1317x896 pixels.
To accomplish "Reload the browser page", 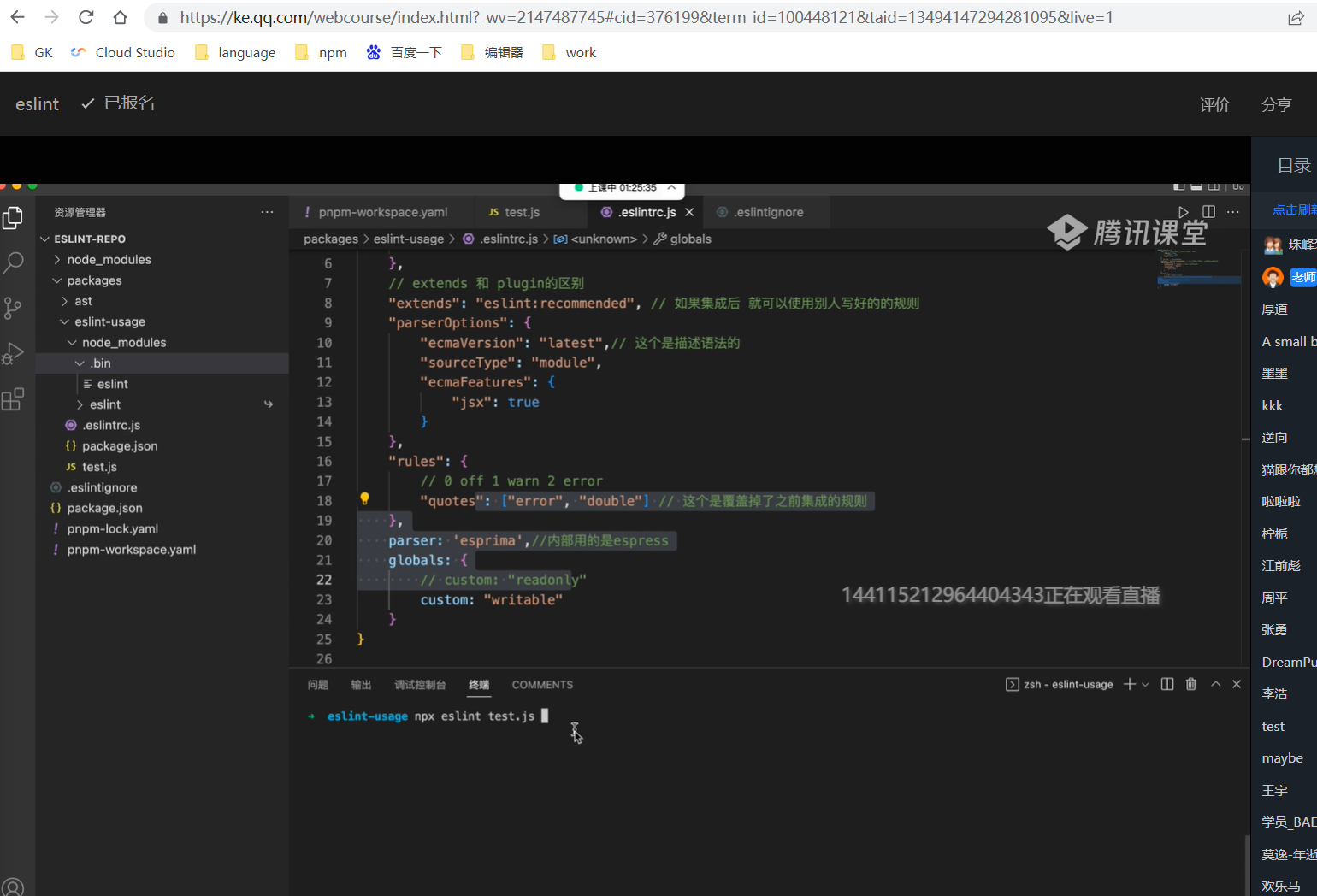I will point(86,17).
